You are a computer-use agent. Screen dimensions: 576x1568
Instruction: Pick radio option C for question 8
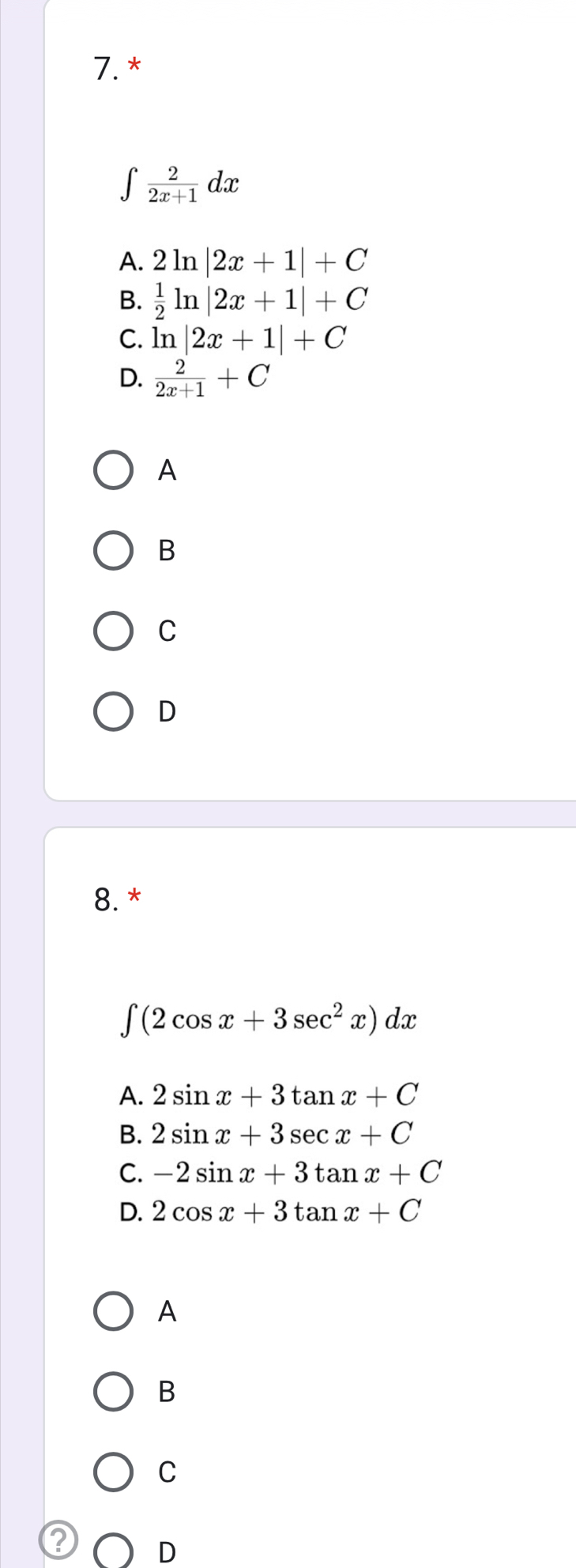114,1472
